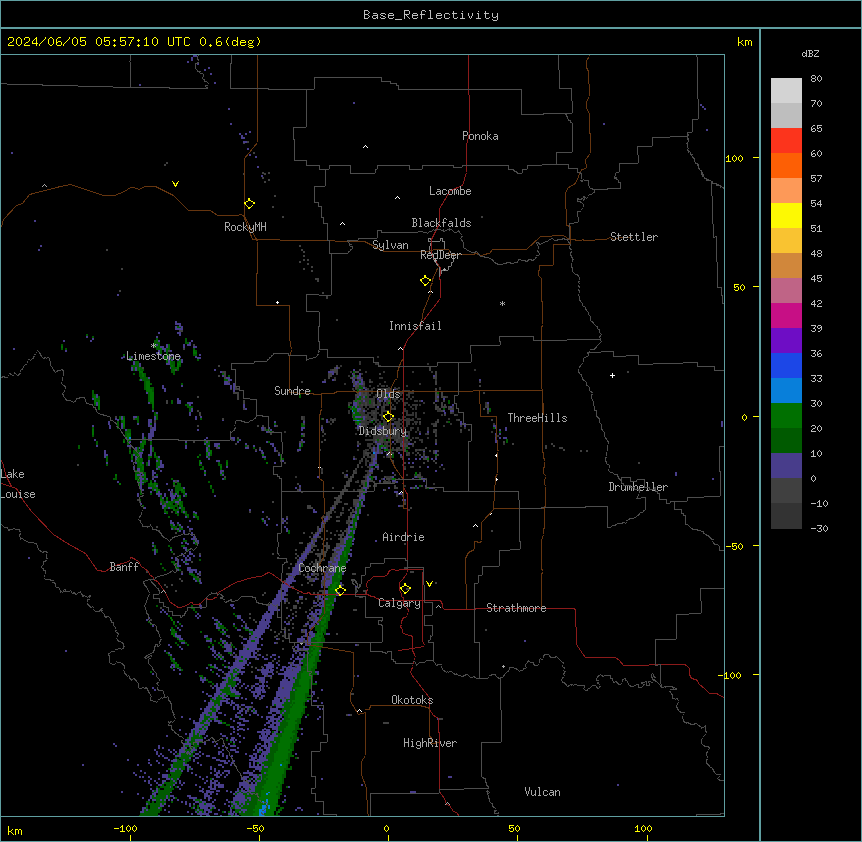Click the Lacombe city label

click(x=450, y=191)
